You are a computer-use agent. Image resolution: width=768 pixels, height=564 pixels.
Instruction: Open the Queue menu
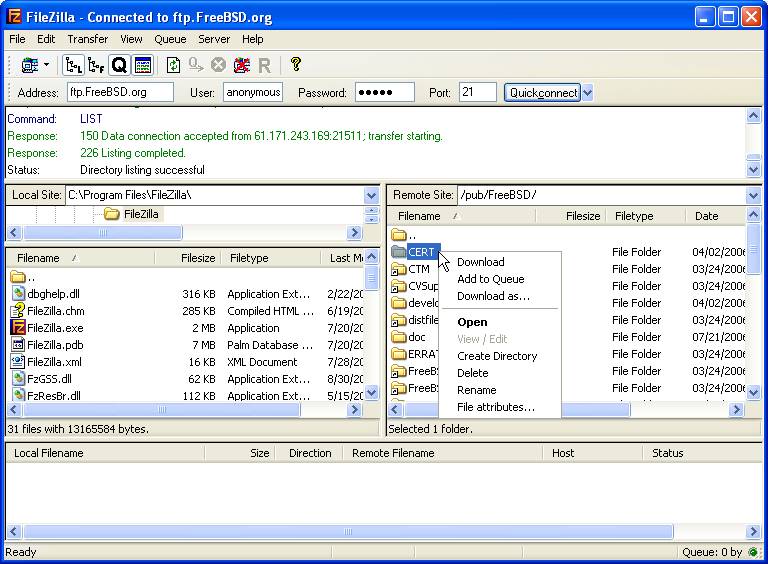point(170,39)
